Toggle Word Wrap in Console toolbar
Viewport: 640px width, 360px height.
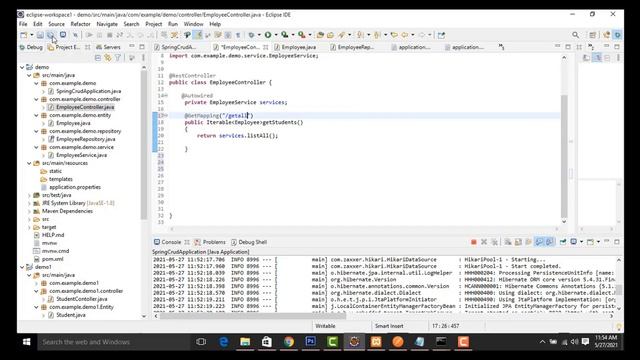click(528, 242)
